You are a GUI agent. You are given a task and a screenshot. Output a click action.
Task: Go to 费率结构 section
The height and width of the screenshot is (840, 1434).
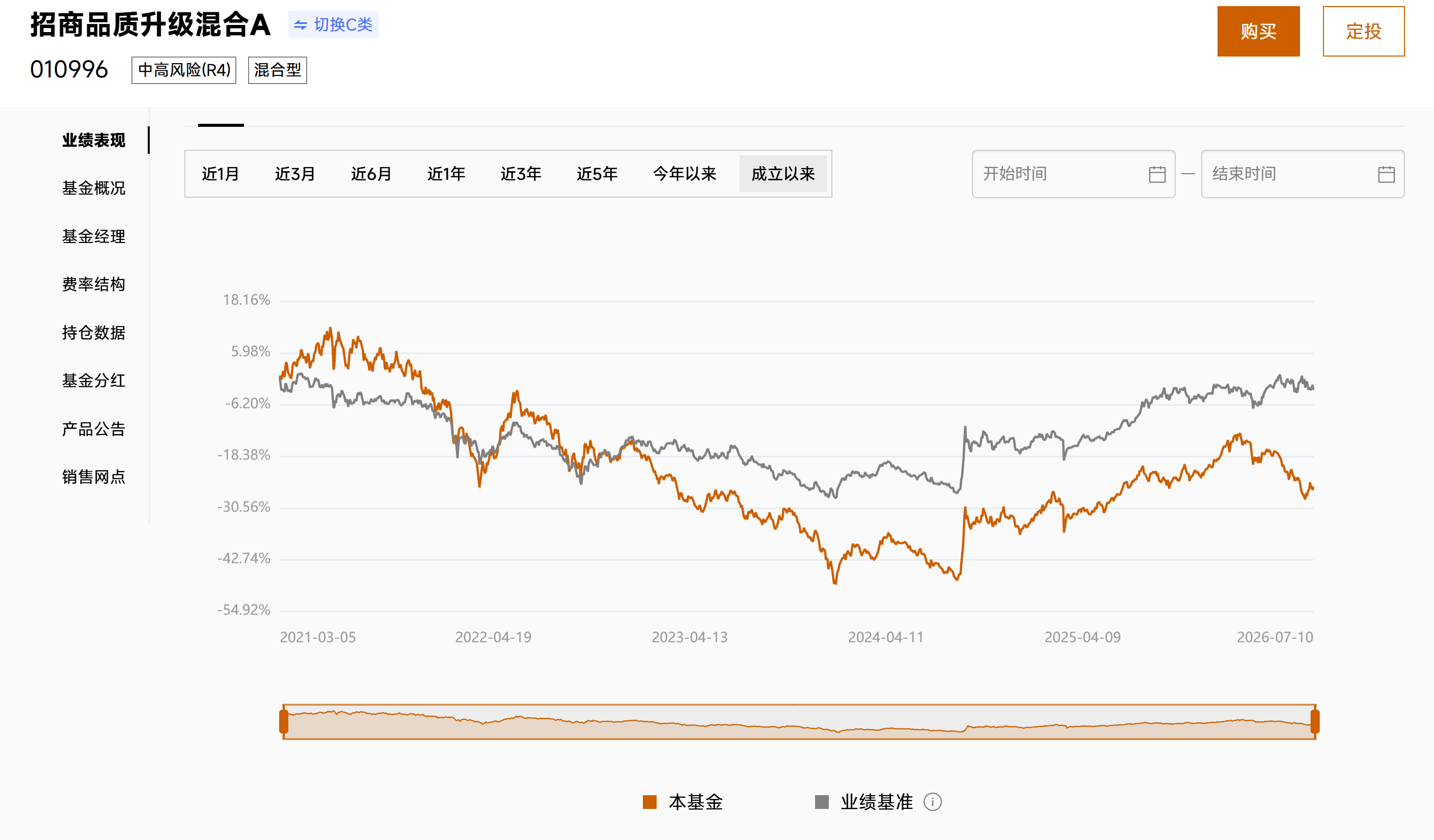pos(93,284)
